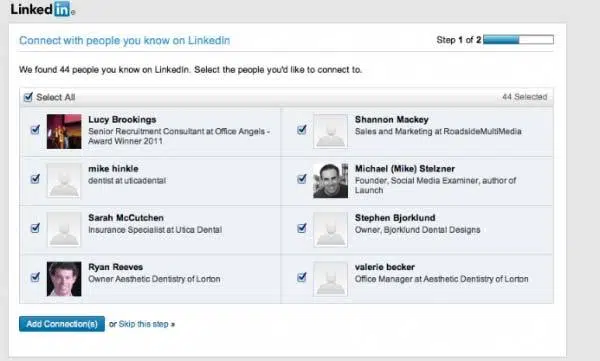Click the name valerie becker
This screenshot has height=361, width=600.
pyautogui.click(x=385, y=267)
